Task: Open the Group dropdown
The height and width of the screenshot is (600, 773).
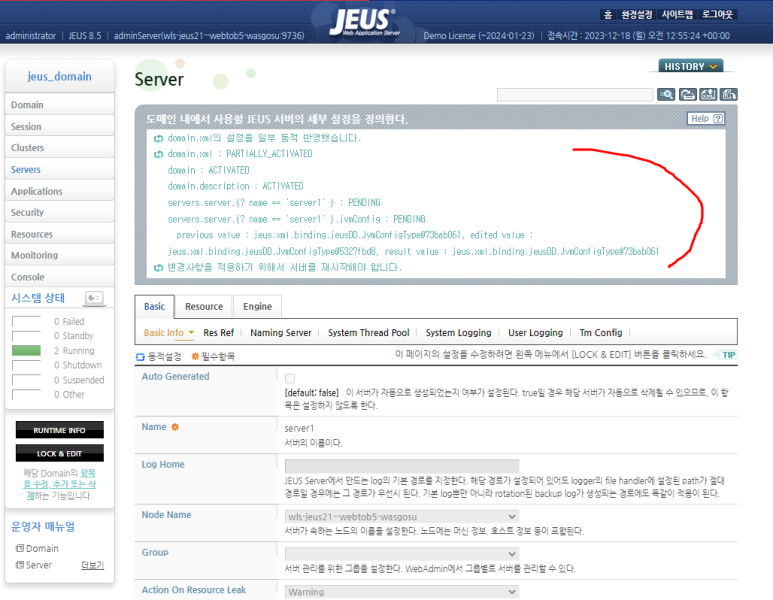Action: (401, 554)
